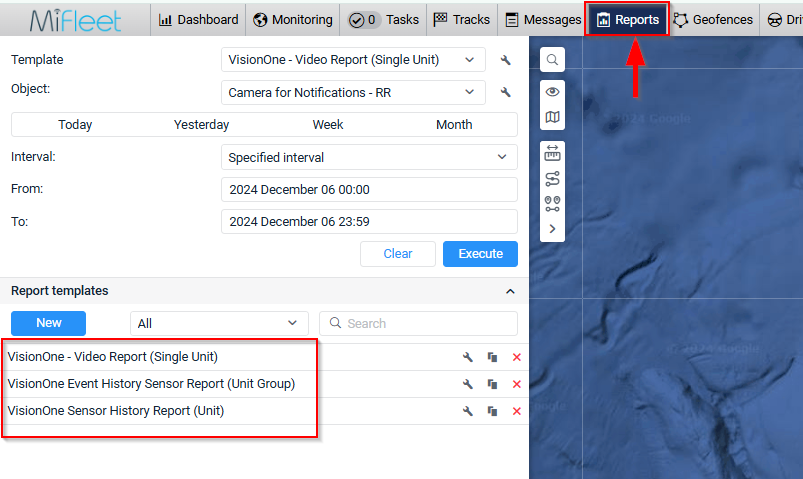
Task: Select the distance measure ruler tool
Action: coord(552,153)
